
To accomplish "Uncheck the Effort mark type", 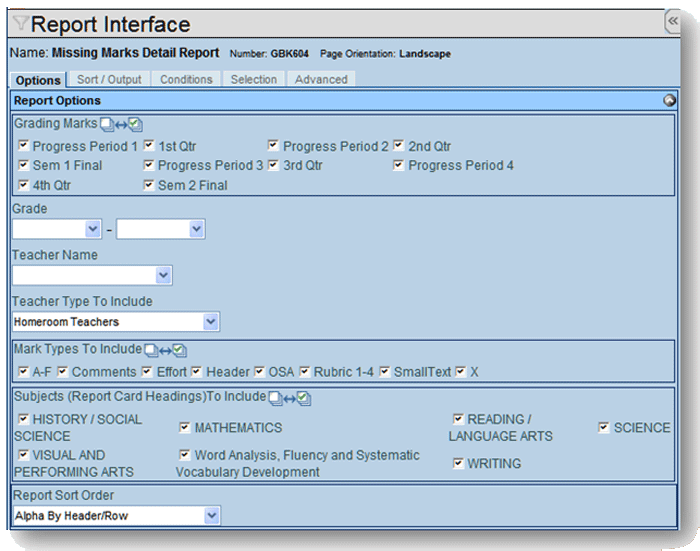I will coord(147,371).
